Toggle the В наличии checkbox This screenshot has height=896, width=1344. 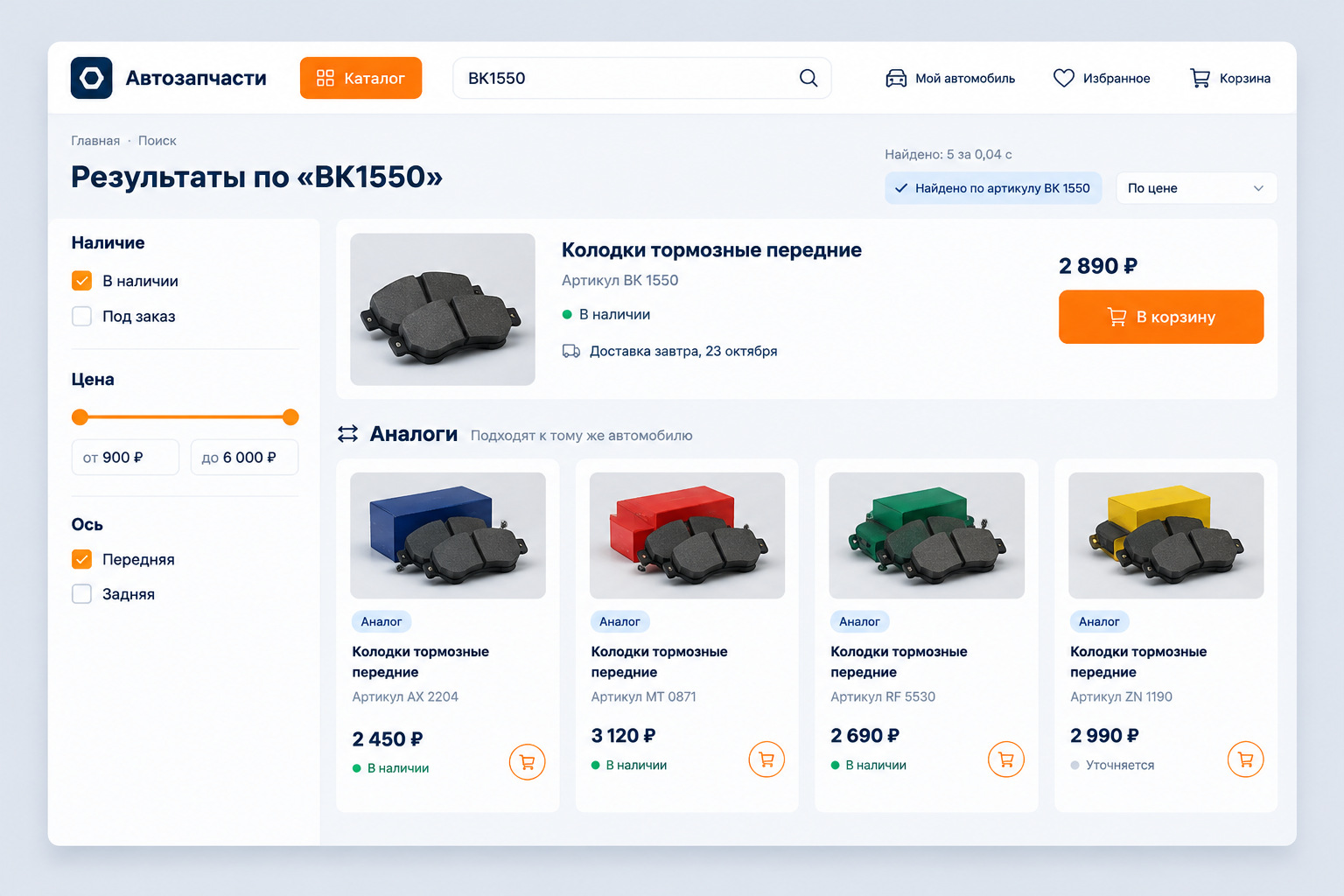click(x=81, y=281)
